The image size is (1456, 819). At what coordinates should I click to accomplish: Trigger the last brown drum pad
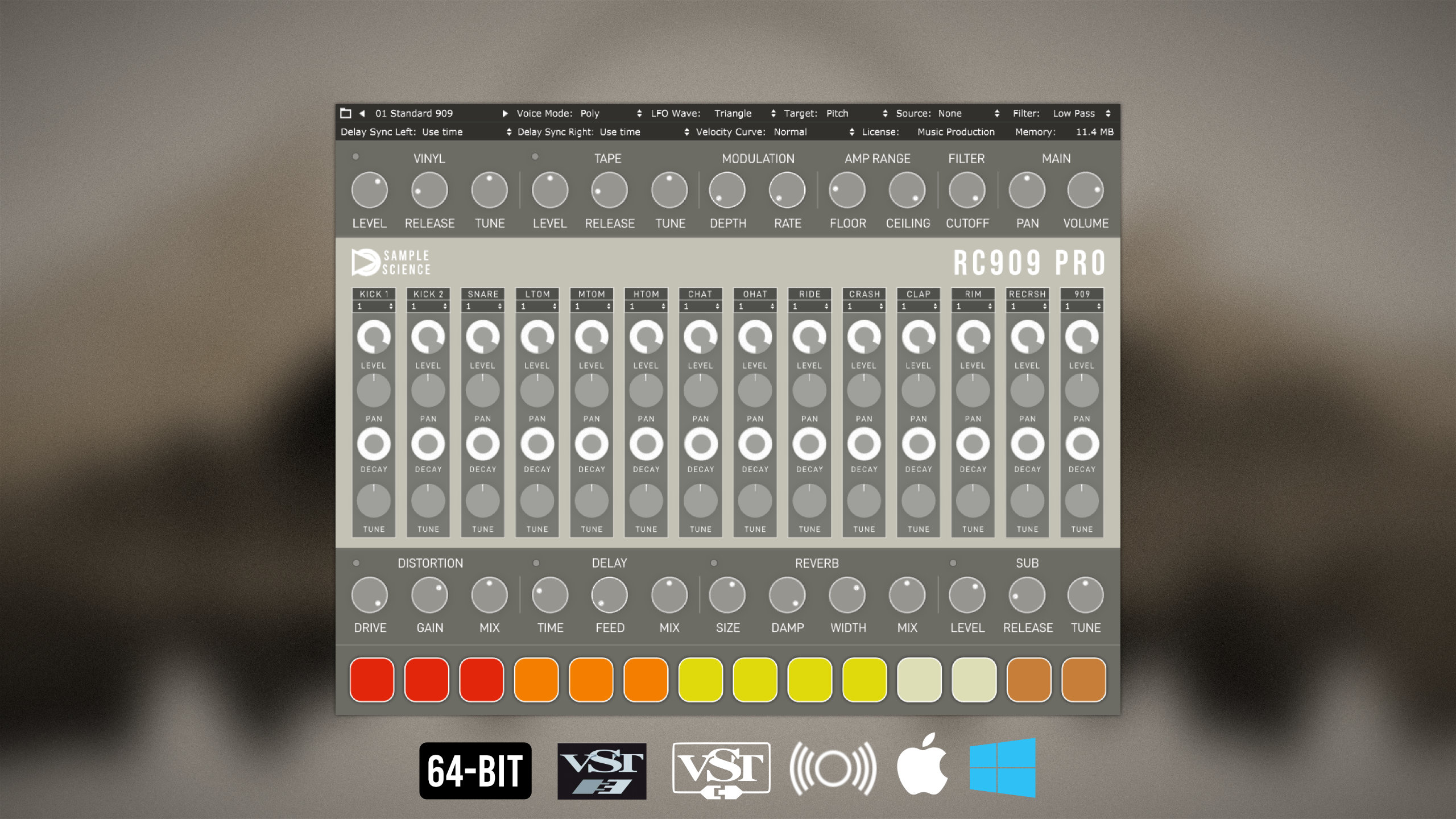click(1083, 680)
